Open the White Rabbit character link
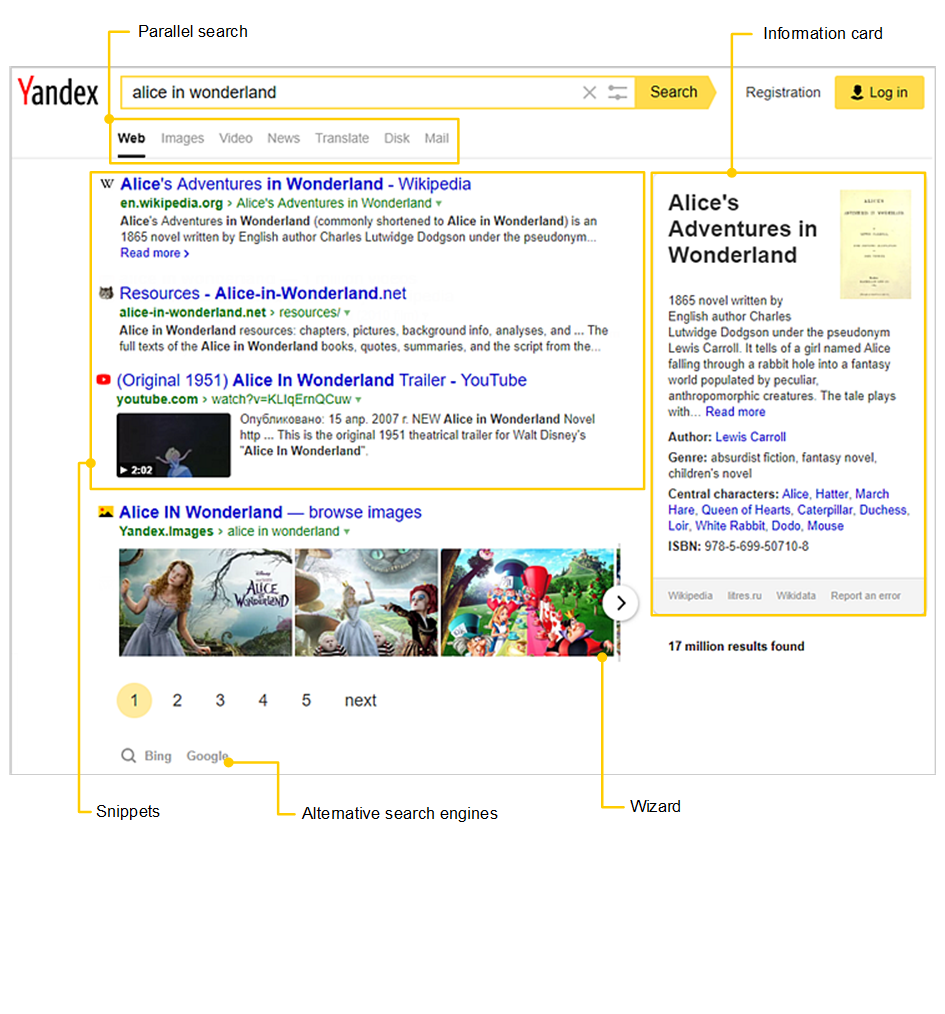945x1014 pixels. [x=730, y=526]
